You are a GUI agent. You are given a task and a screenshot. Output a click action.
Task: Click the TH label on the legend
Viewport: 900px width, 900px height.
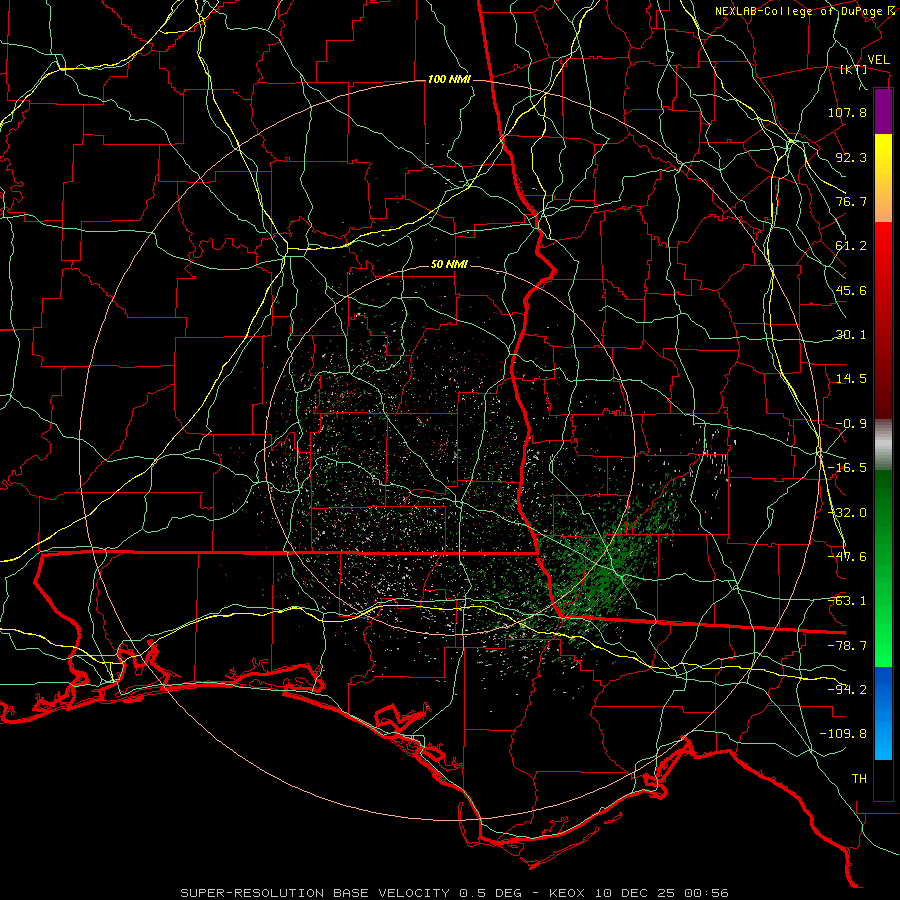click(859, 779)
